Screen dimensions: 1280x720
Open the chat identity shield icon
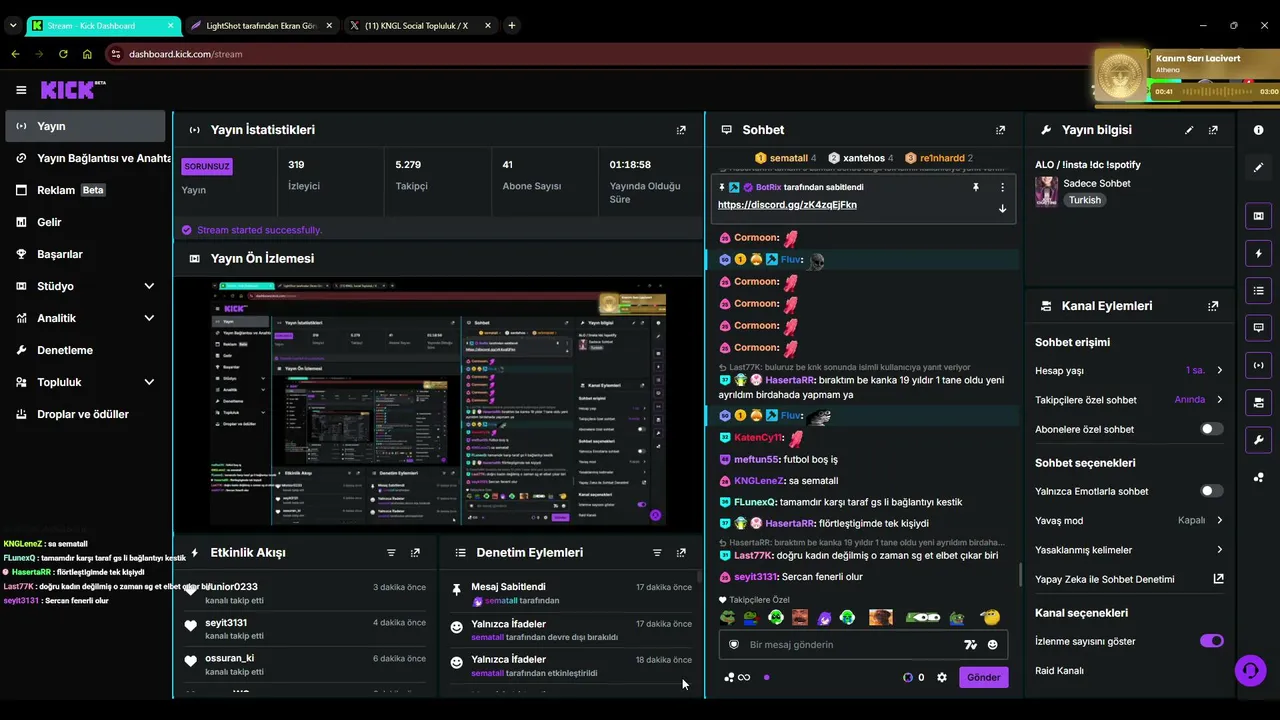click(734, 645)
